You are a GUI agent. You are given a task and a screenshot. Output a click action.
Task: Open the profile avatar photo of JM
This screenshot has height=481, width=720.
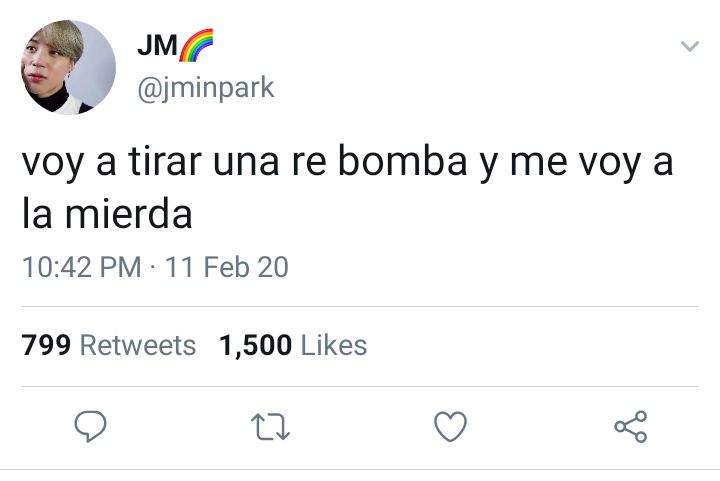pos(68,67)
